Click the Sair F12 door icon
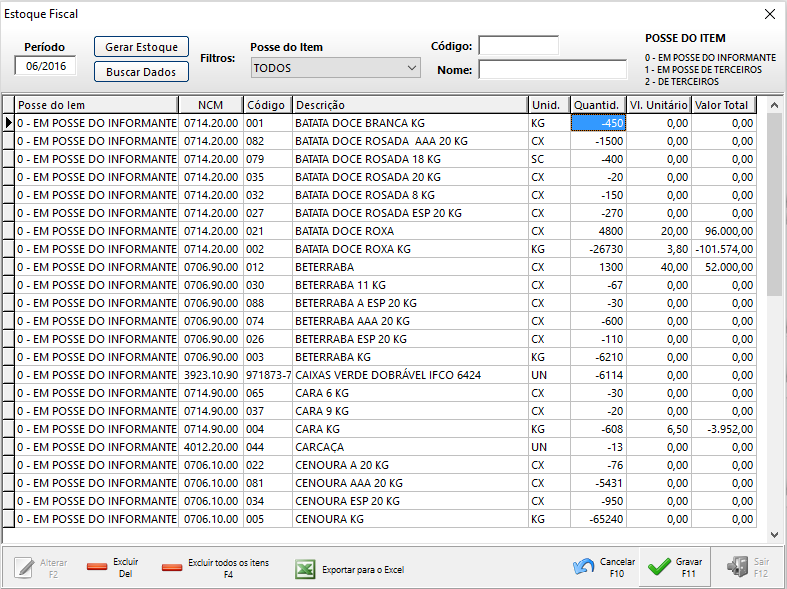Viewport: 787px width, 589px height. [x=737, y=567]
